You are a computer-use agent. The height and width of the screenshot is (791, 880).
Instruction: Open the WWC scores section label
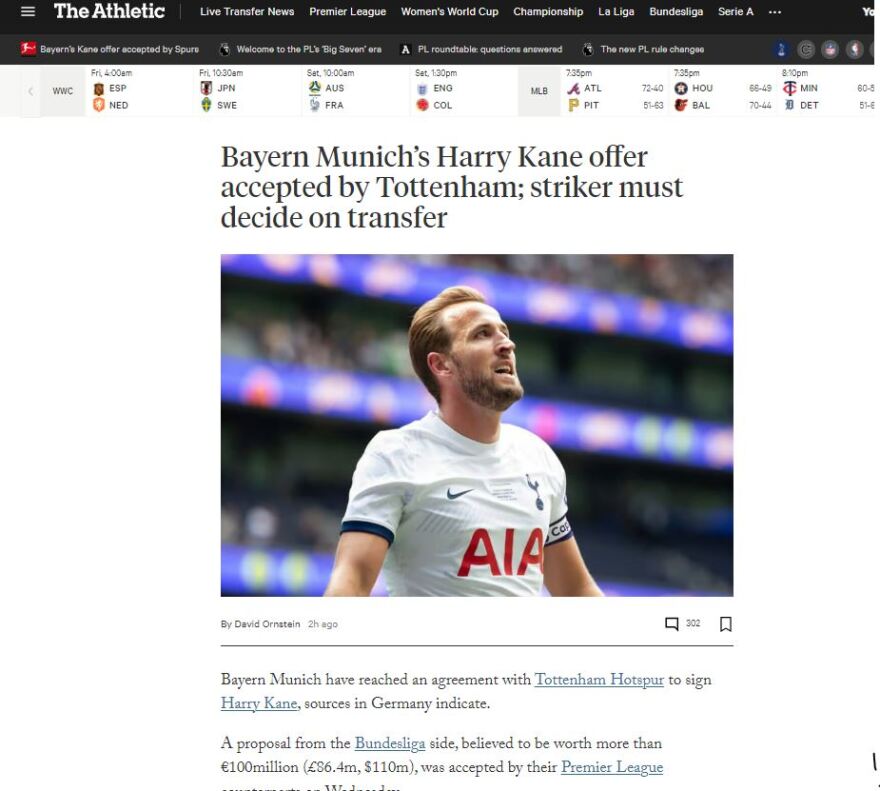tap(63, 91)
